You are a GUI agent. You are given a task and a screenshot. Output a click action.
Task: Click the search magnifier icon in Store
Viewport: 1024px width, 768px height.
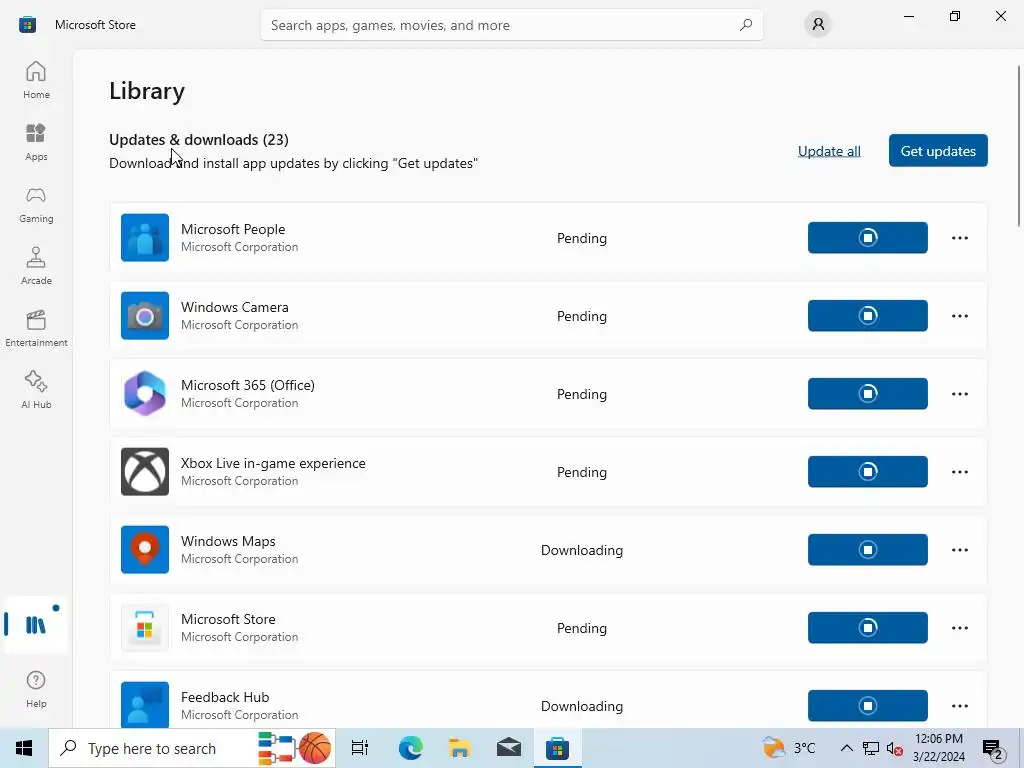(x=746, y=25)
